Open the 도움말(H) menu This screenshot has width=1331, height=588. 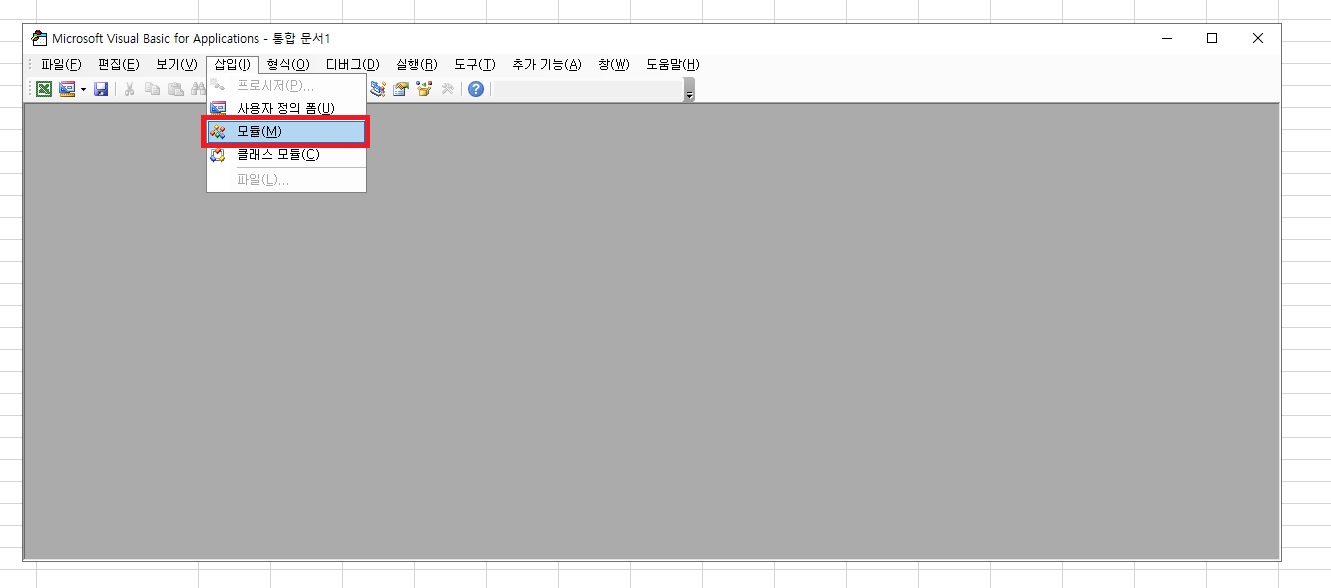point(673,64)
